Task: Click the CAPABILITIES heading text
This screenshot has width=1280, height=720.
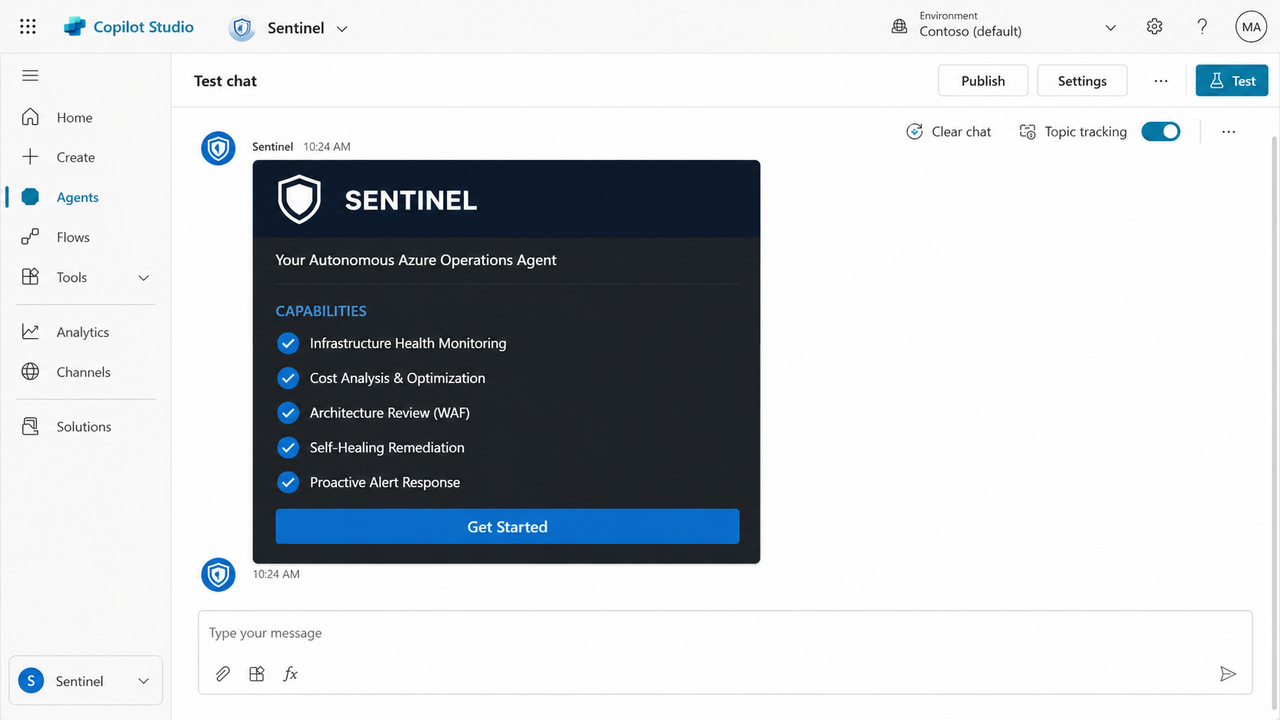Action: point(321,311)
